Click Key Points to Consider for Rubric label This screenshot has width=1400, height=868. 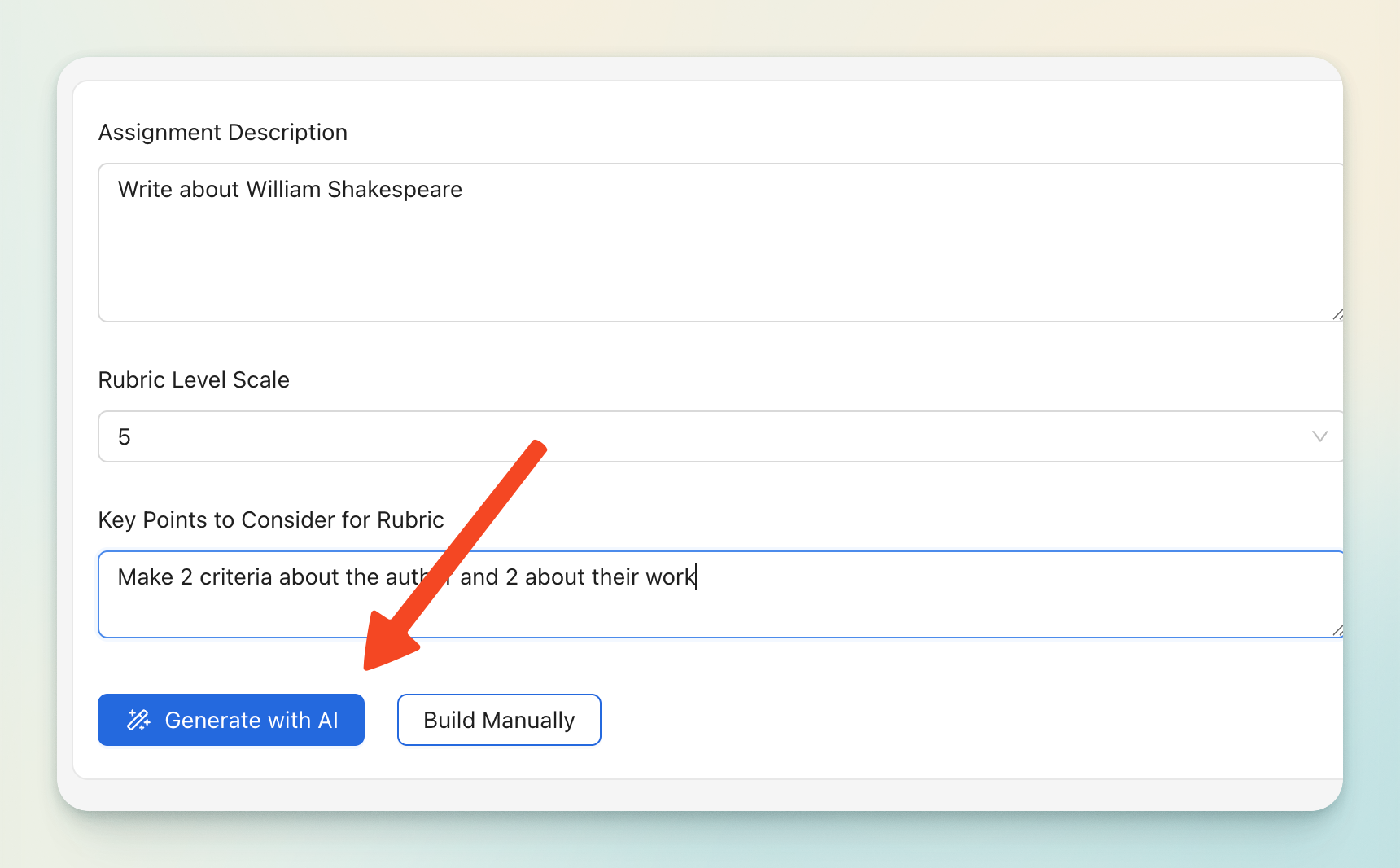[x=271, y=519]
